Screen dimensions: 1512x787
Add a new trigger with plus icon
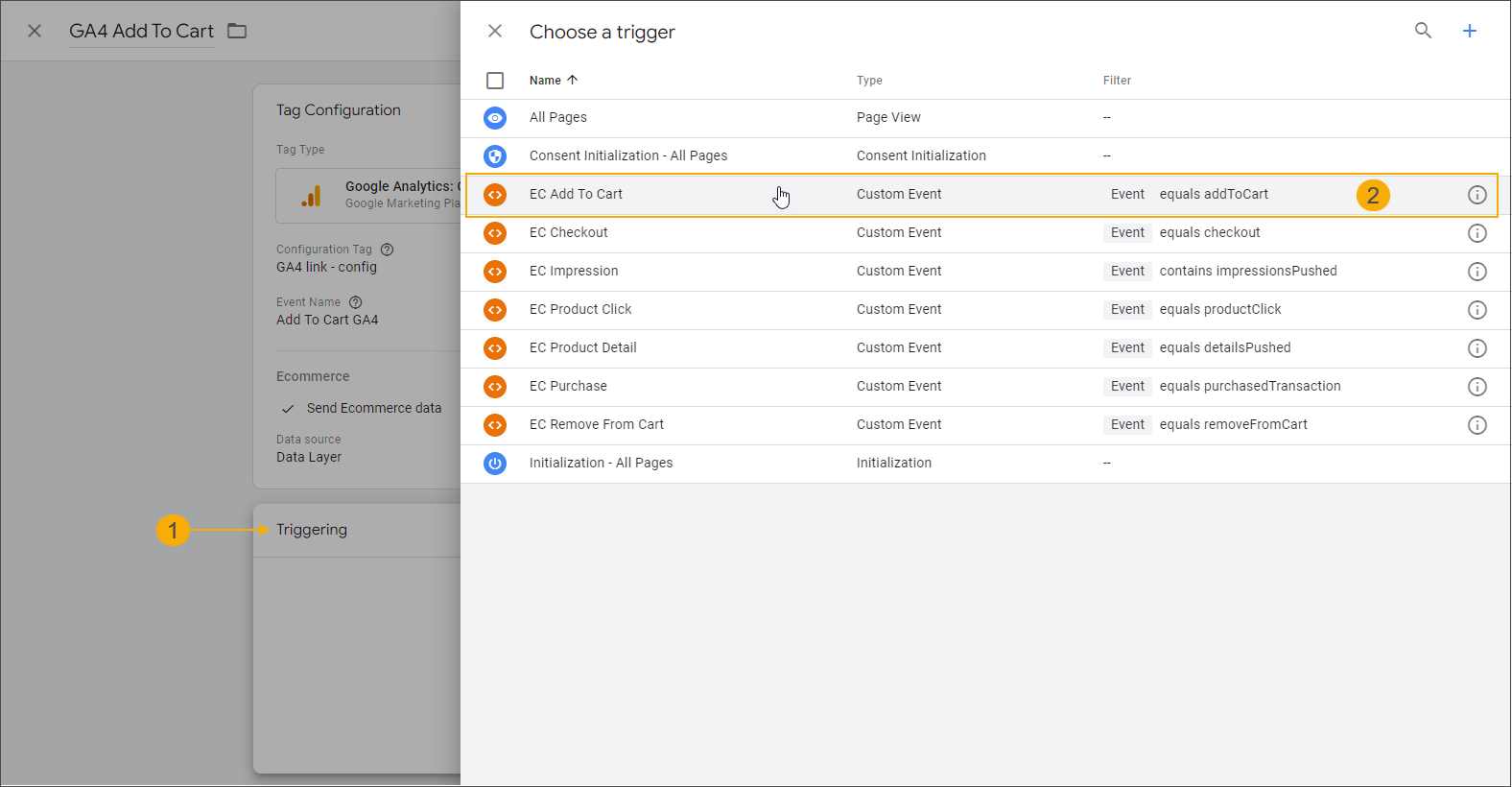(1470, 31)
